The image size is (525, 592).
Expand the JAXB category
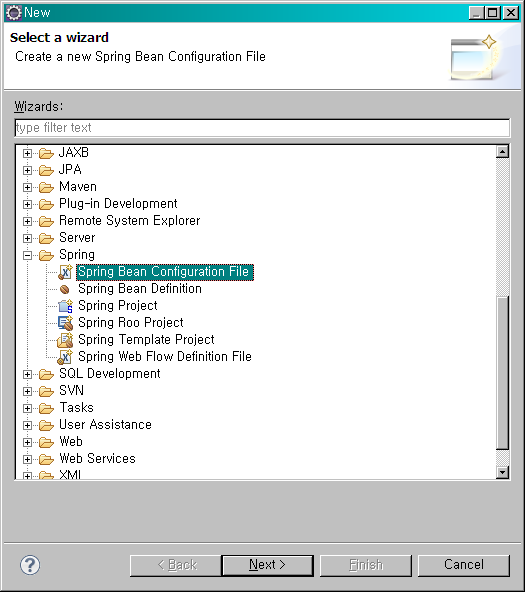tap(27, 153)
